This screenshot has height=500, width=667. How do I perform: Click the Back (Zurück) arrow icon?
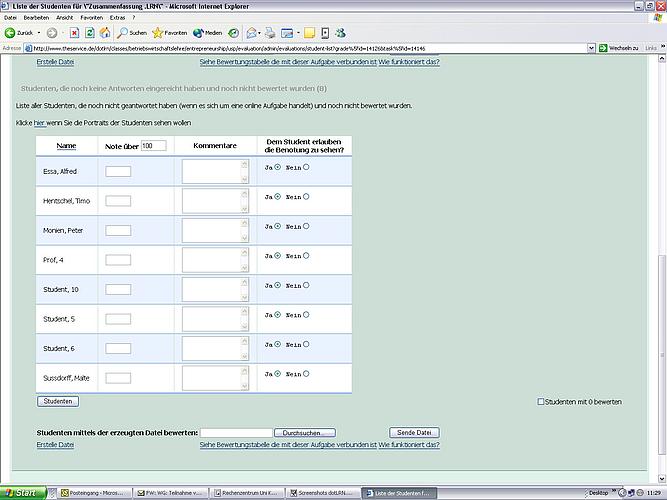point(10,33)
